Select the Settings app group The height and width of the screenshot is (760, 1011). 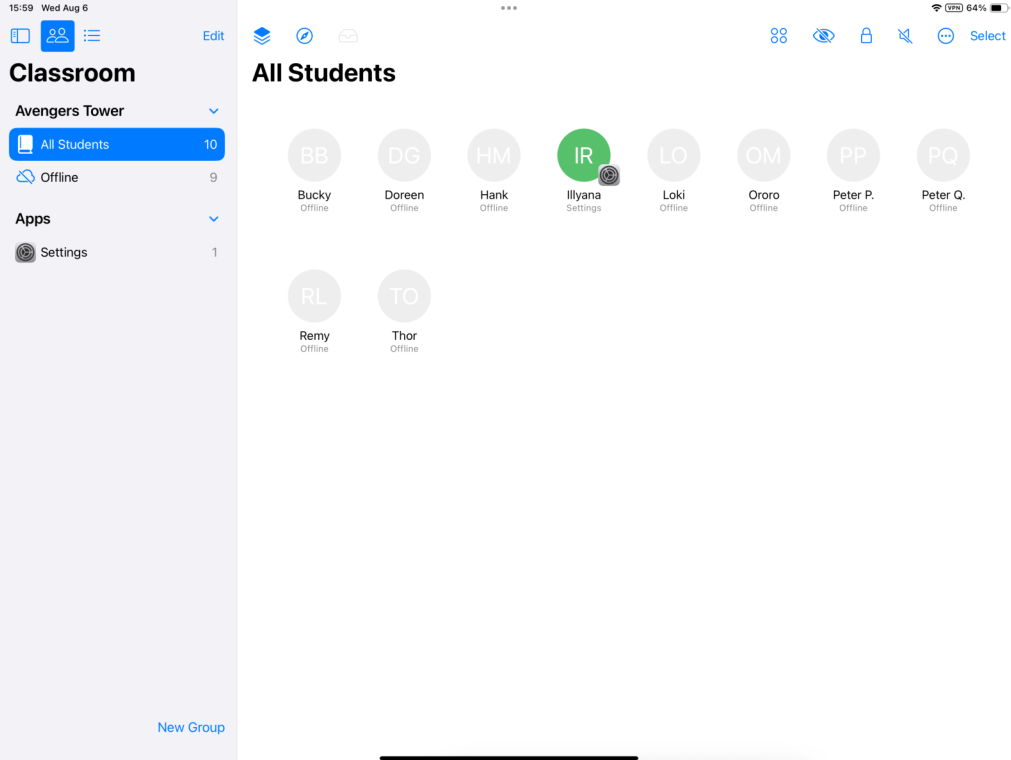(x=117, y=252)
